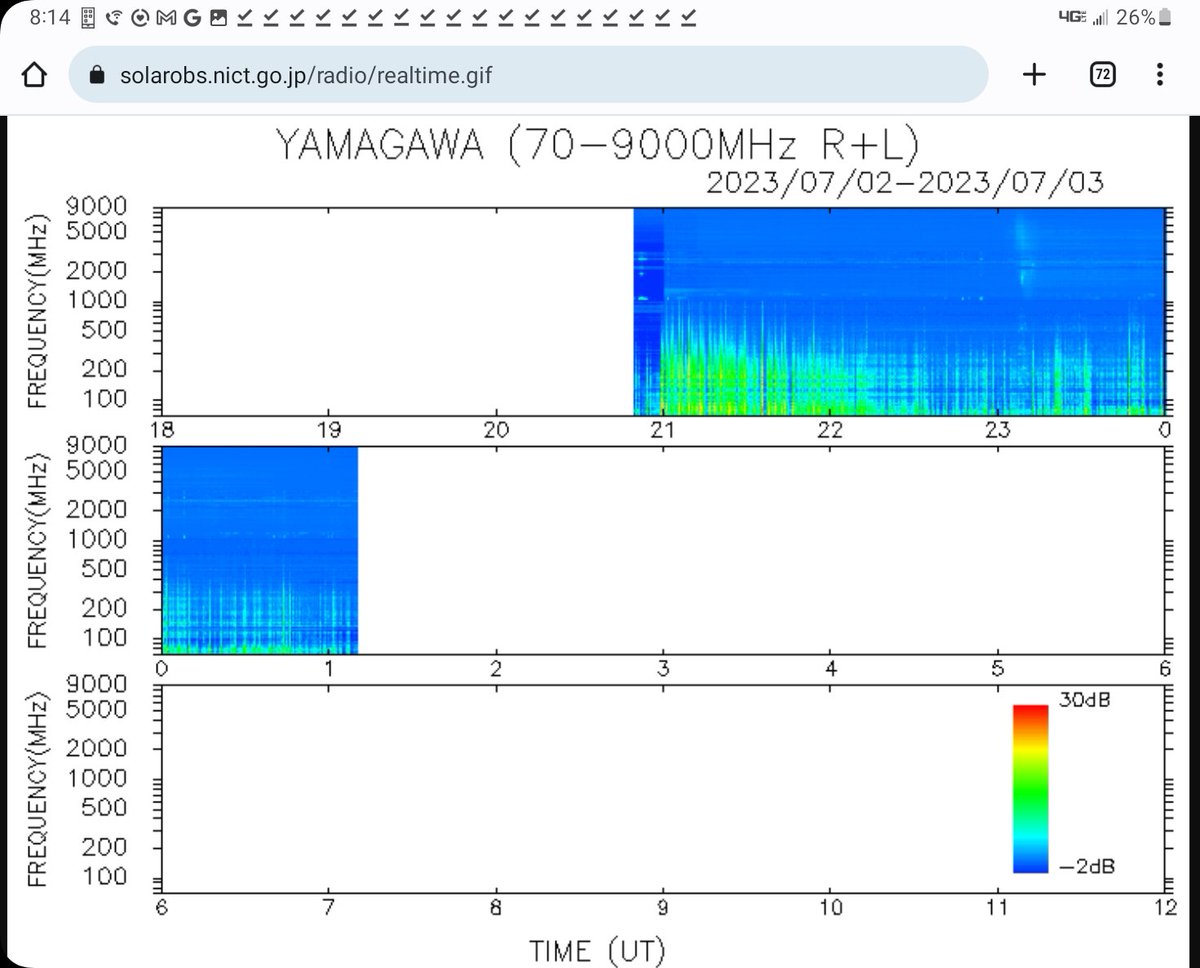Viewport: 1200px width, 968px height.
Task: Click the 7 hour tick label
Action: pos(328,909)
